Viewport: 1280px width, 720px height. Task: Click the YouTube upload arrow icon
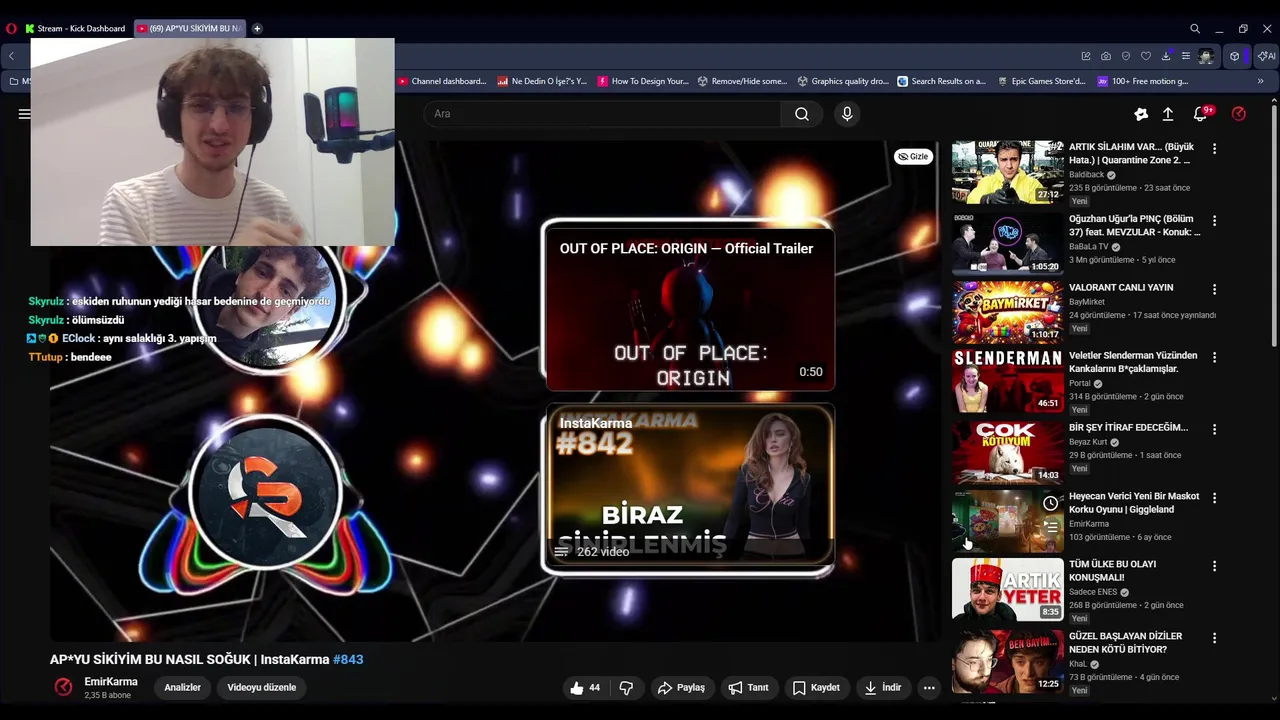pyautogui.click(x=1168, y=114)
